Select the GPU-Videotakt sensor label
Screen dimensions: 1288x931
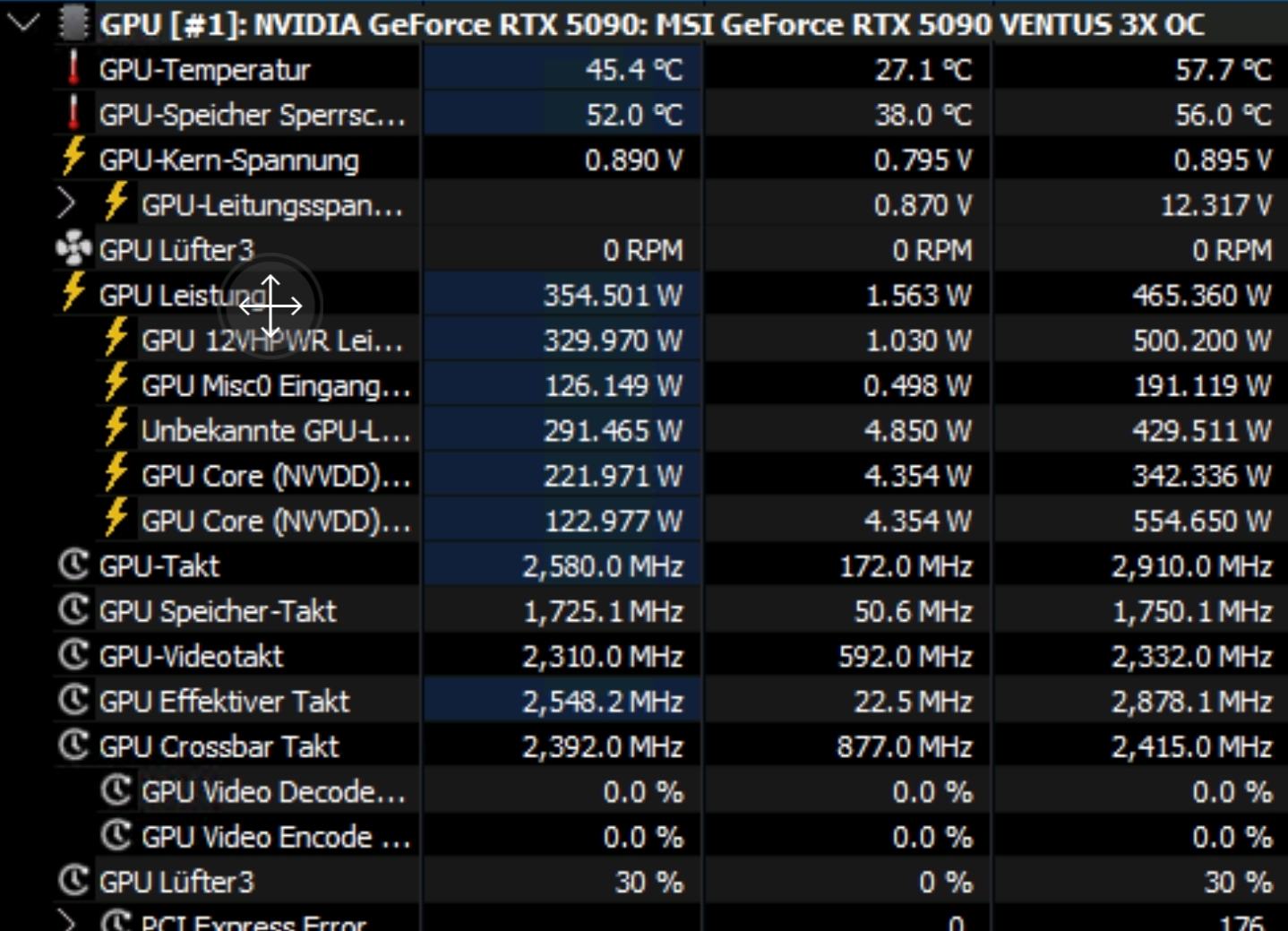191,656
